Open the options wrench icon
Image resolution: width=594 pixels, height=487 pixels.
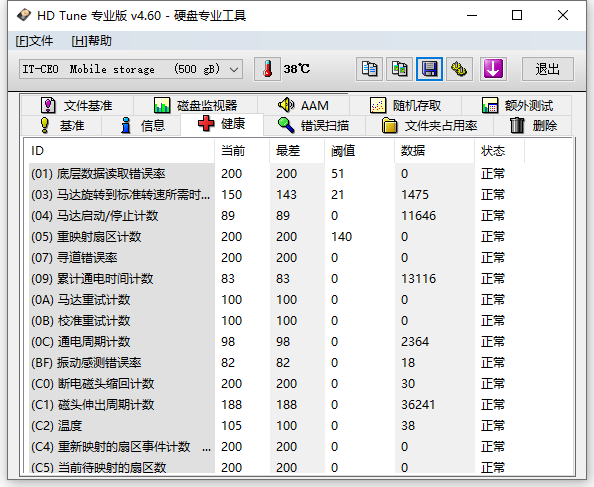pyautogui.click(x=459, y=69)
